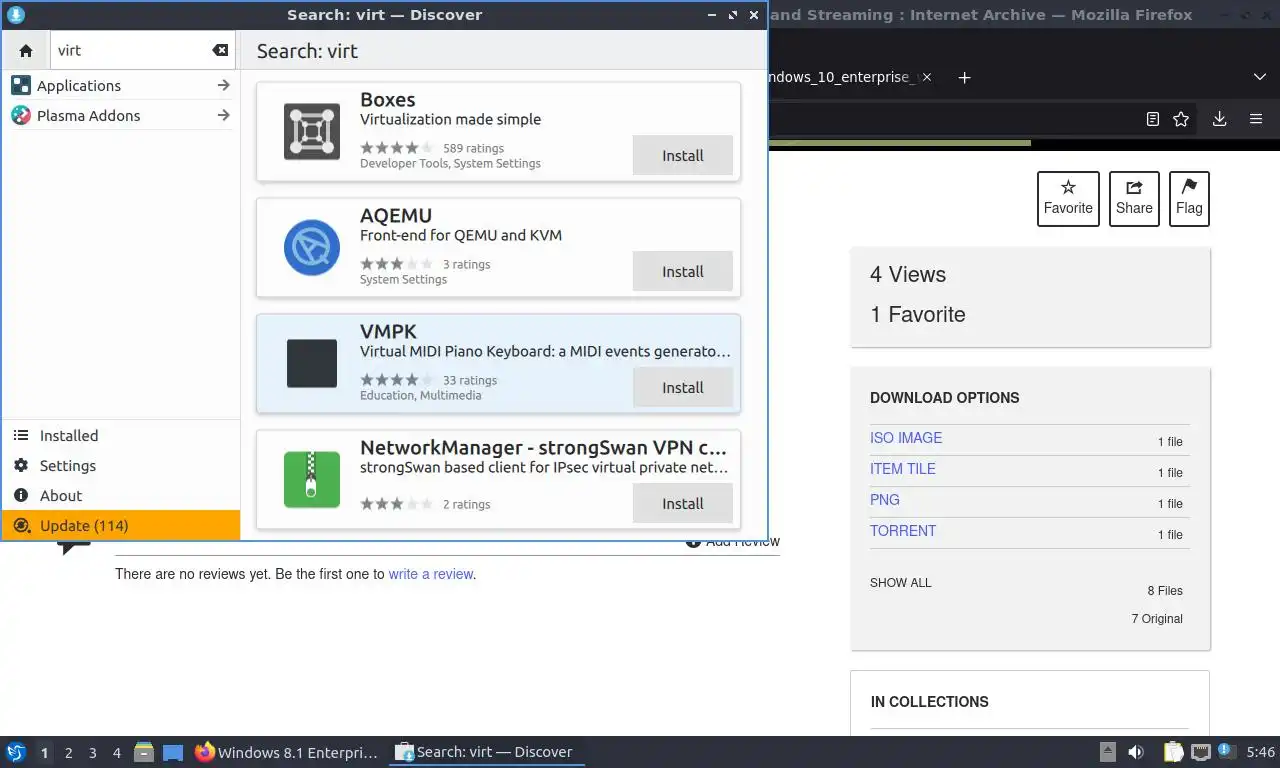Screen dimensions: 1280x768
Task: Clear the 'virt' search text
Action: tap(220, 51)
